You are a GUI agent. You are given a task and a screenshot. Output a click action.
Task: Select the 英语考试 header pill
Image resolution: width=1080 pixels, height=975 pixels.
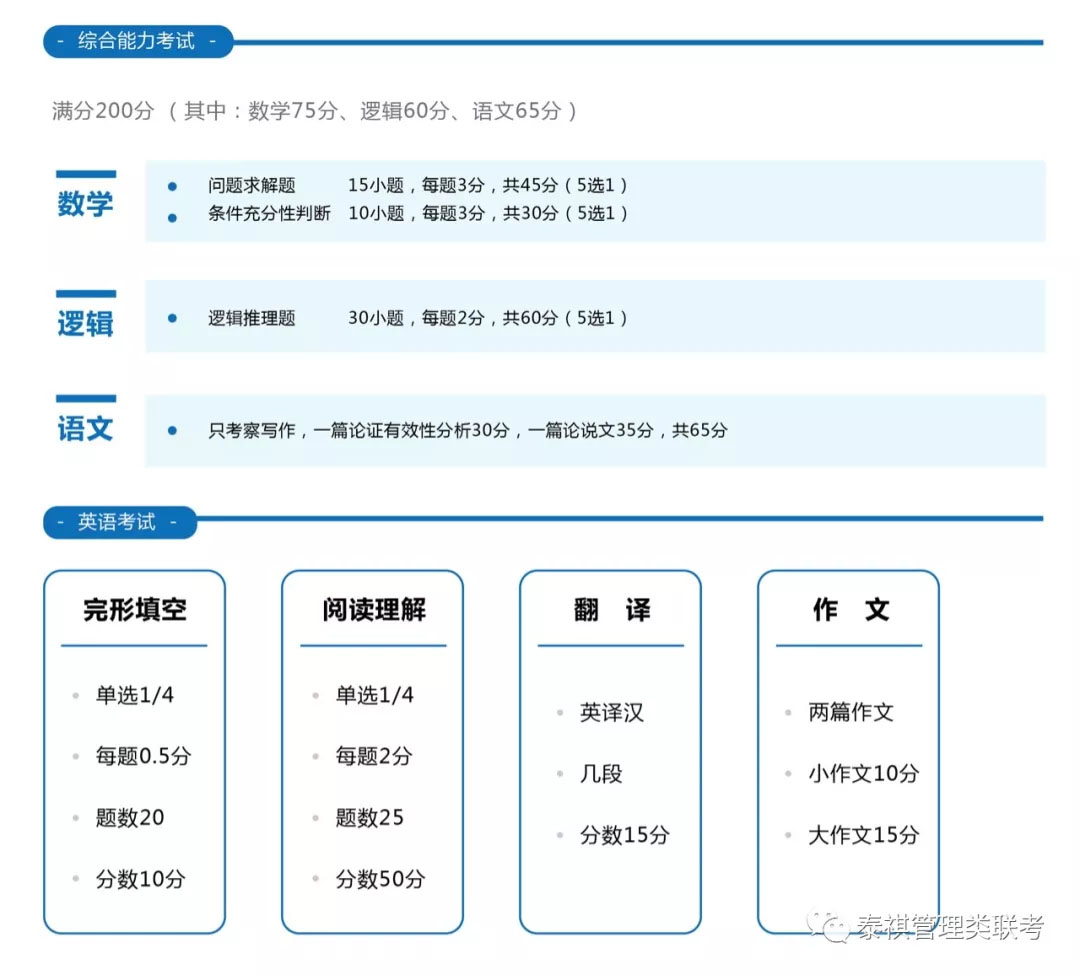coord(118,522)
